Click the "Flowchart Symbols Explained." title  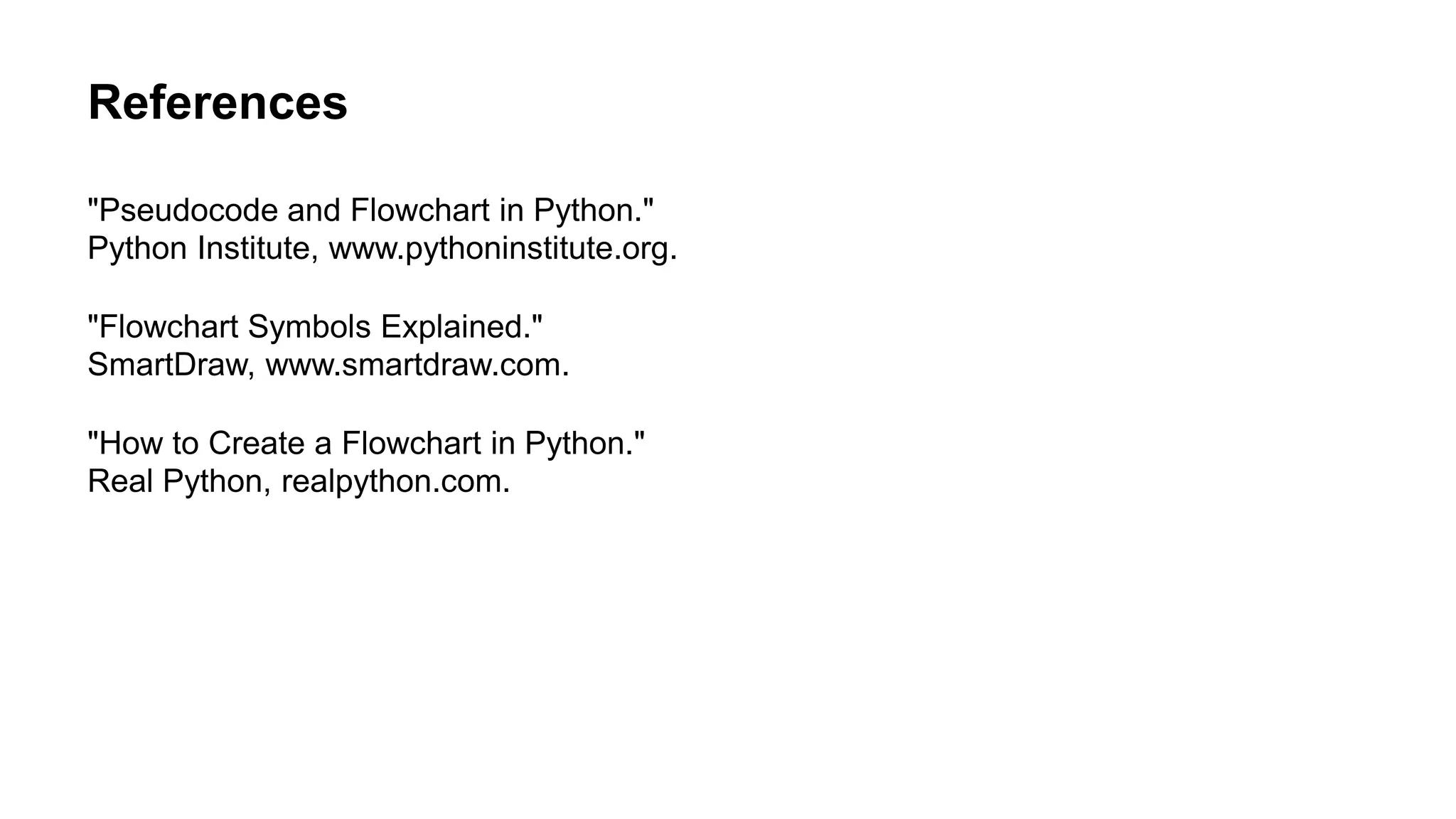314,327
